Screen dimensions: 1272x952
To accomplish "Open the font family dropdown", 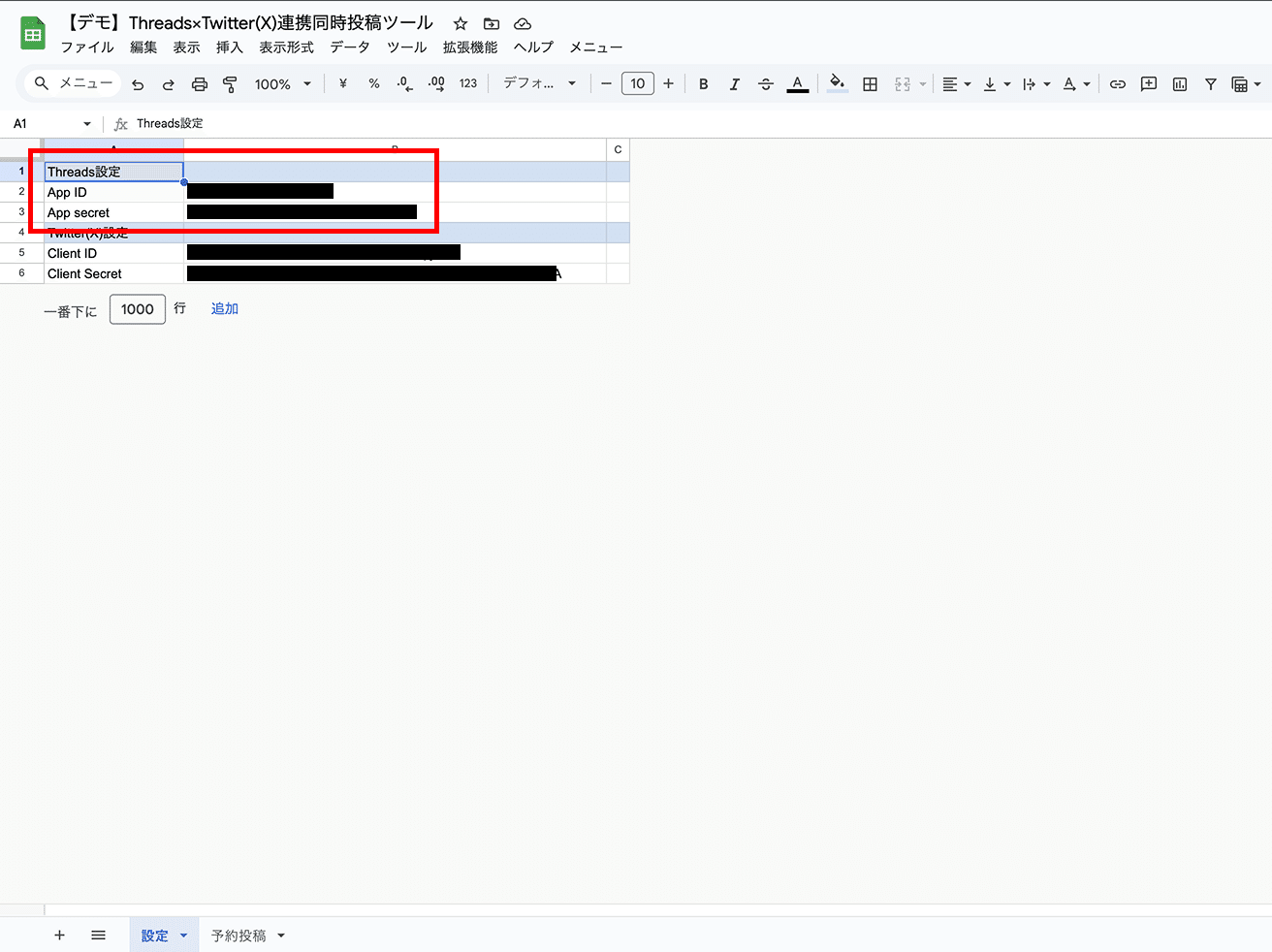I will [x=539, y=84].
